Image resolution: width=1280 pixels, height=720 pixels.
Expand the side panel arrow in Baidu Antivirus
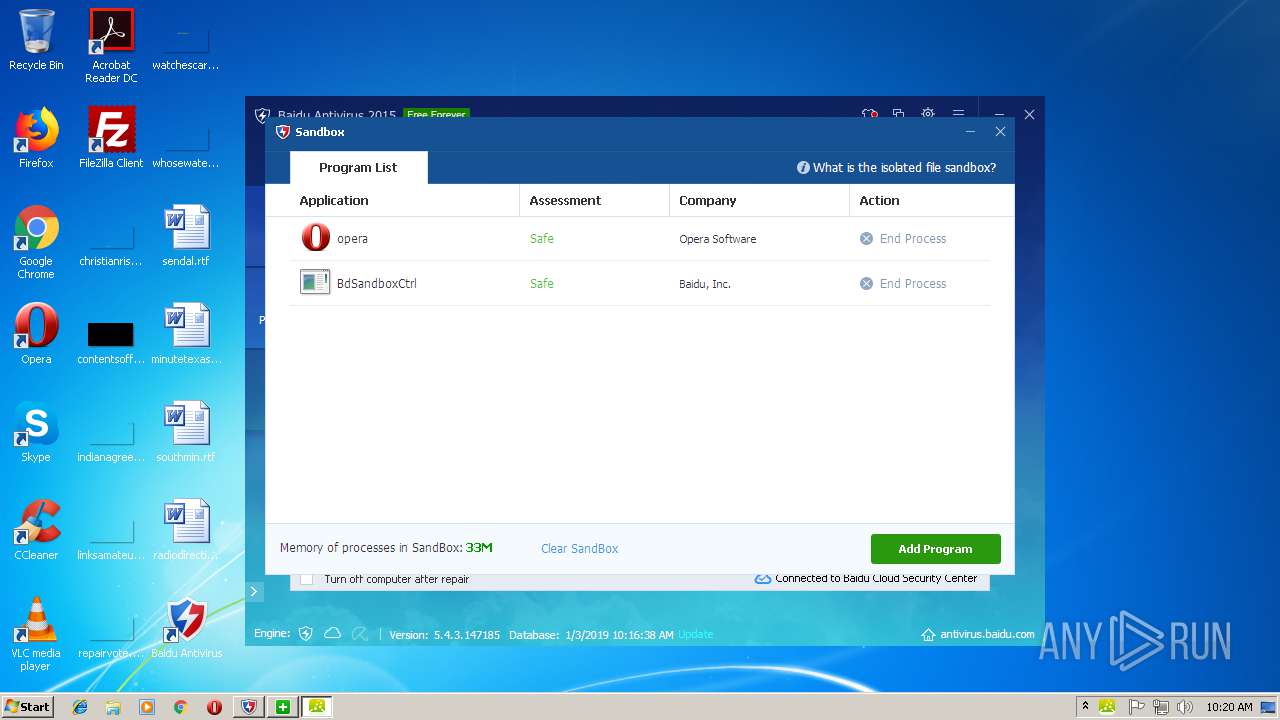coord(254,591)
